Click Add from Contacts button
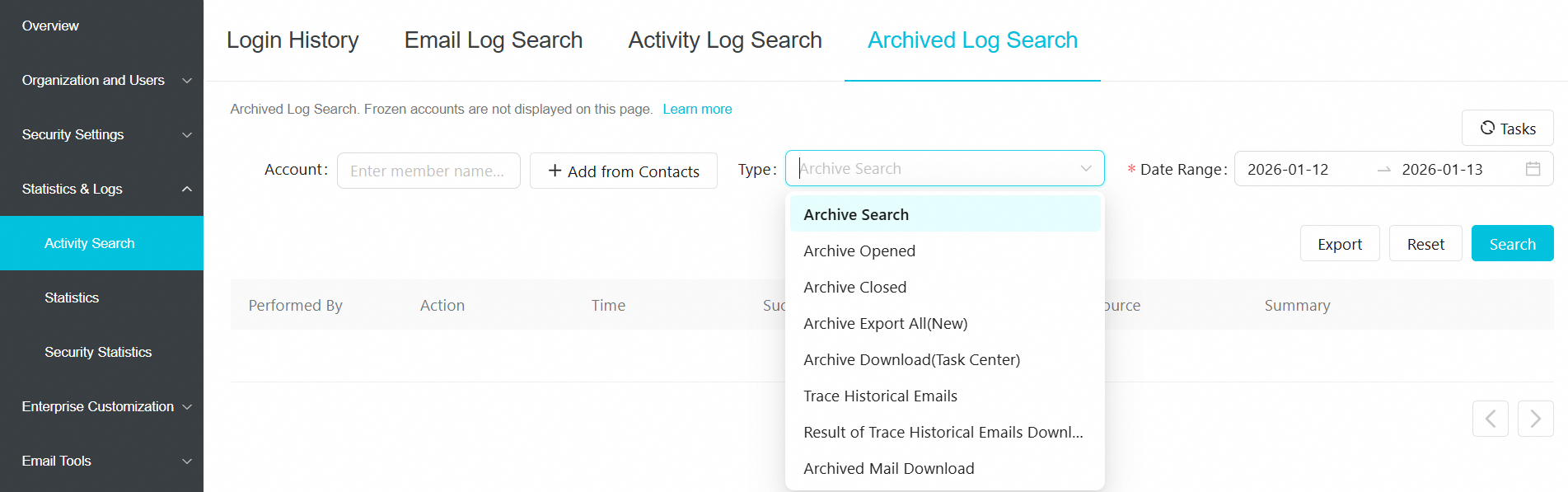This screenshot has height=492, width=1568. (x=624, y=171)
